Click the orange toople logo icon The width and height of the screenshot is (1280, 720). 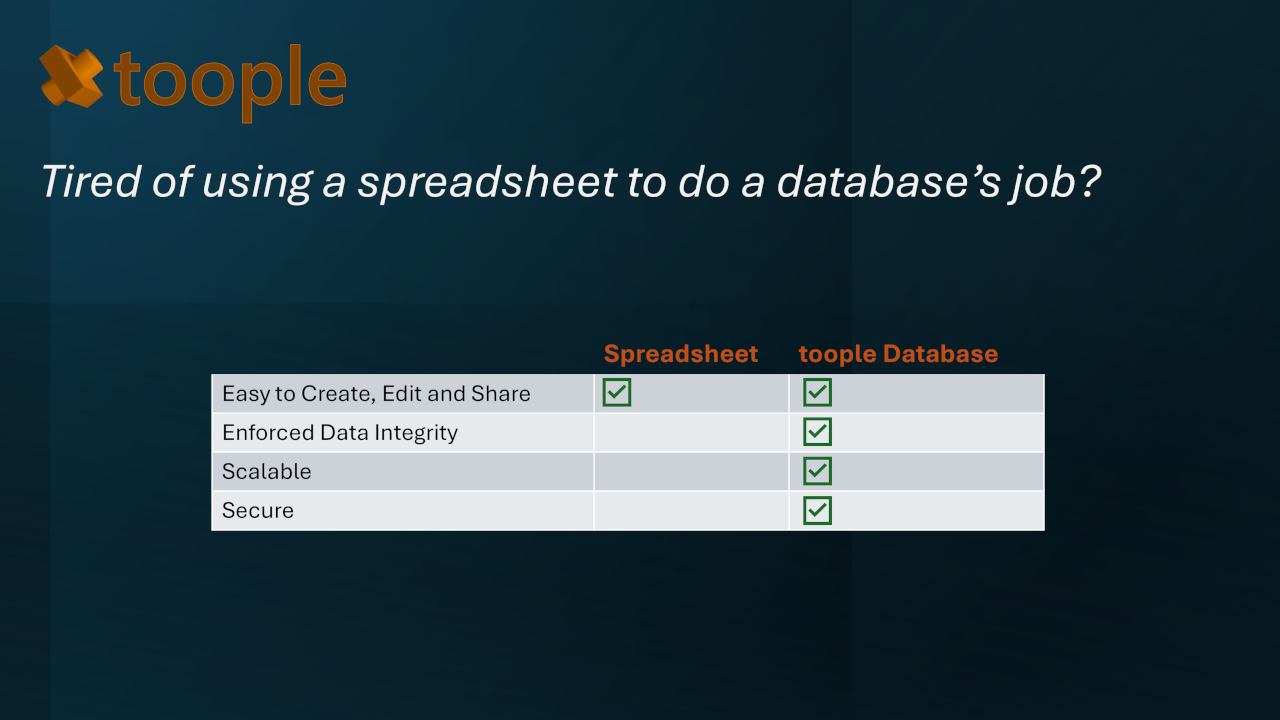(x=71, y=76)
